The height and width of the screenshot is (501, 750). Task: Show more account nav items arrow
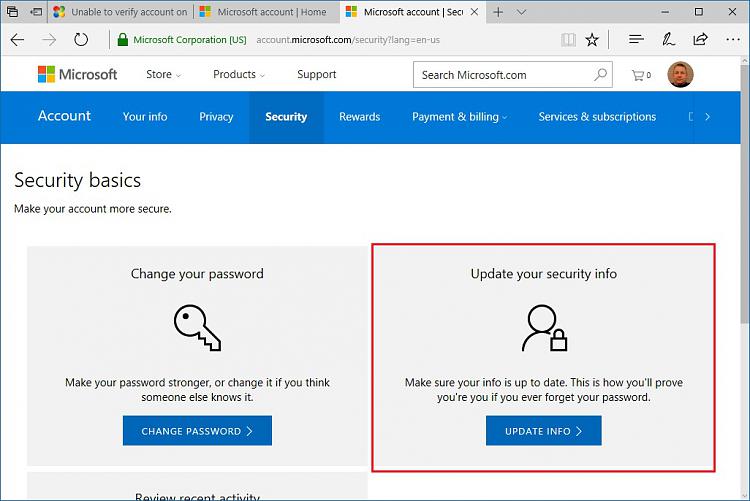[707, 117]
